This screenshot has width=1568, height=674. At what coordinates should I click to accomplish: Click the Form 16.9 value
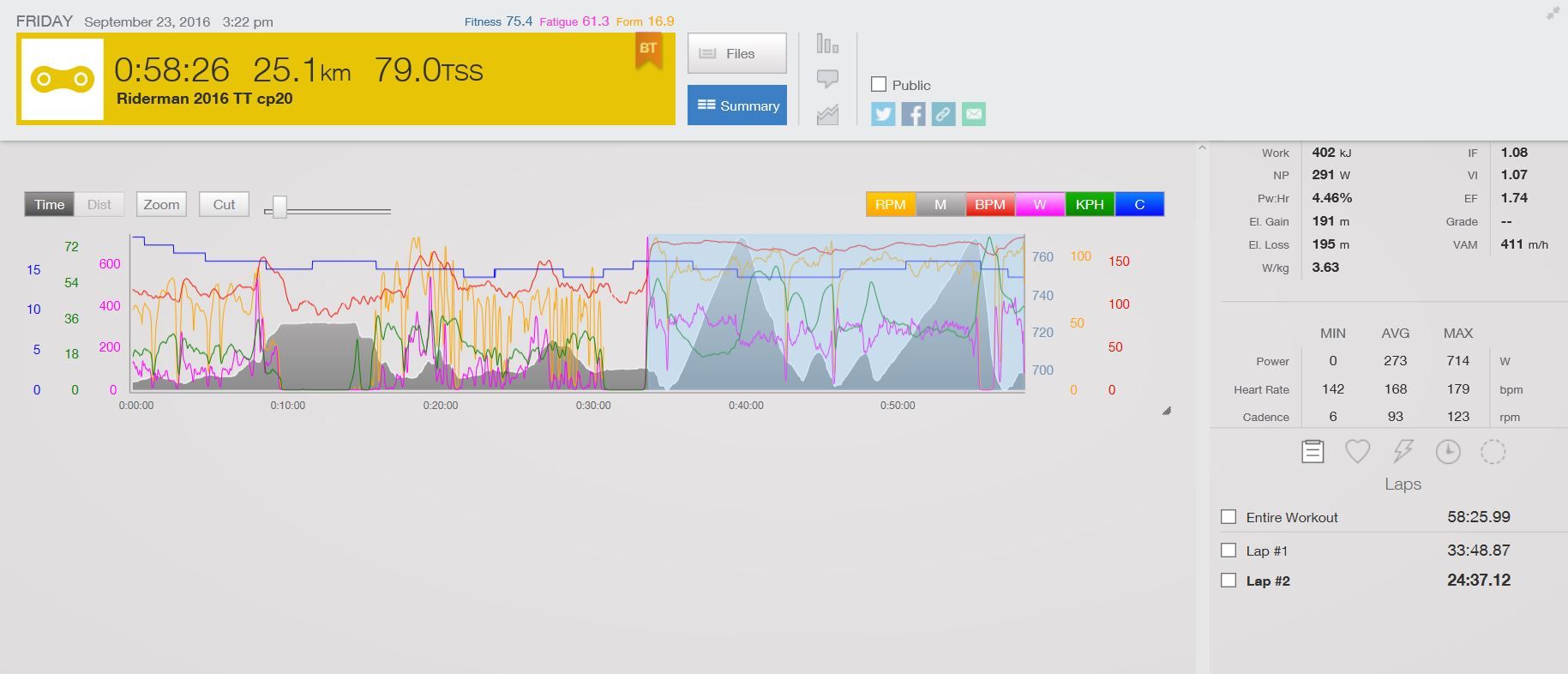click(661, 21)
